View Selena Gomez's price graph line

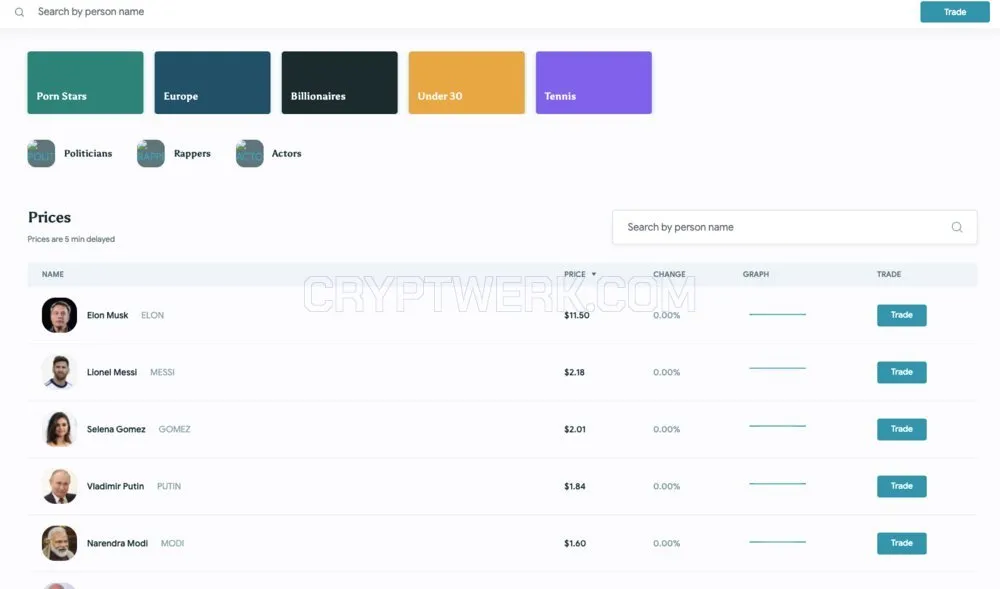click(x=777, y=426)
